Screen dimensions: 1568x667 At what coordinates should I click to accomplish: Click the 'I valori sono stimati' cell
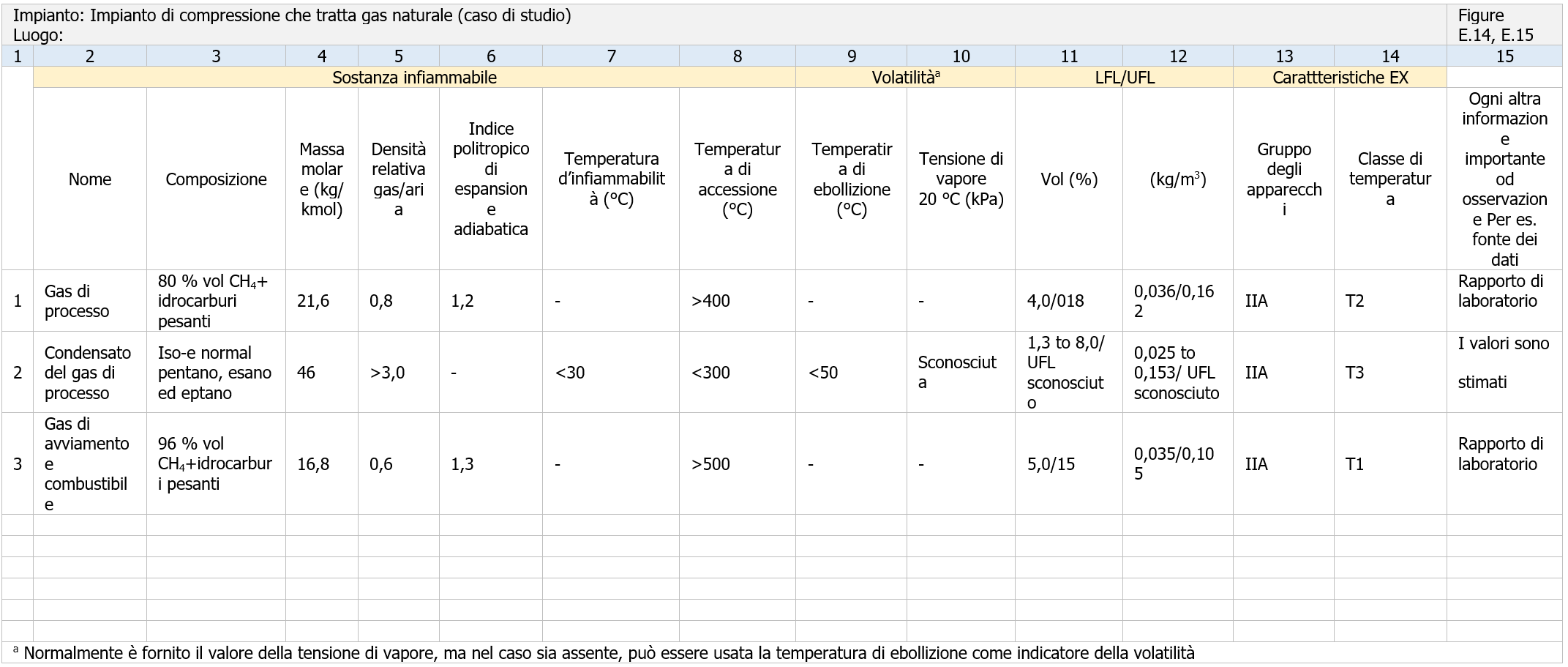(x=1504, y=372)
